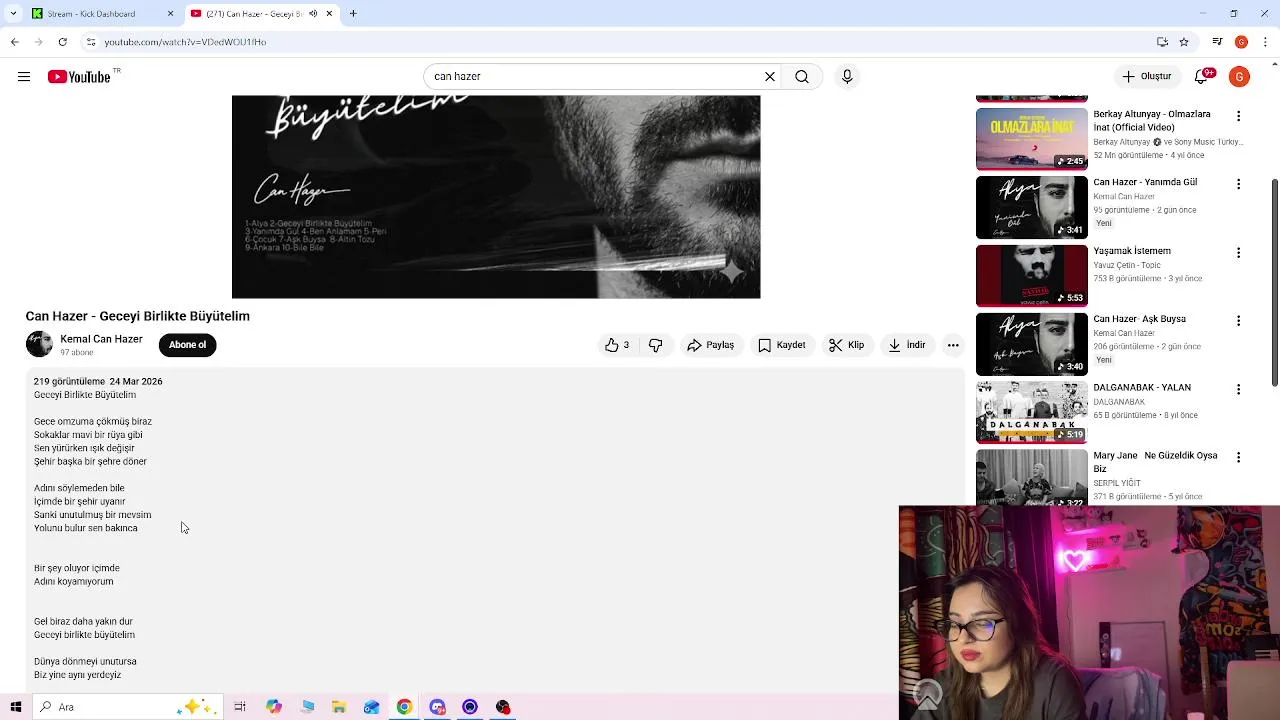This screenshot has height=720, width=1280.
Task: Open Olmazlara İnat video thumbnail
Action: click(x=1031, y=139)
